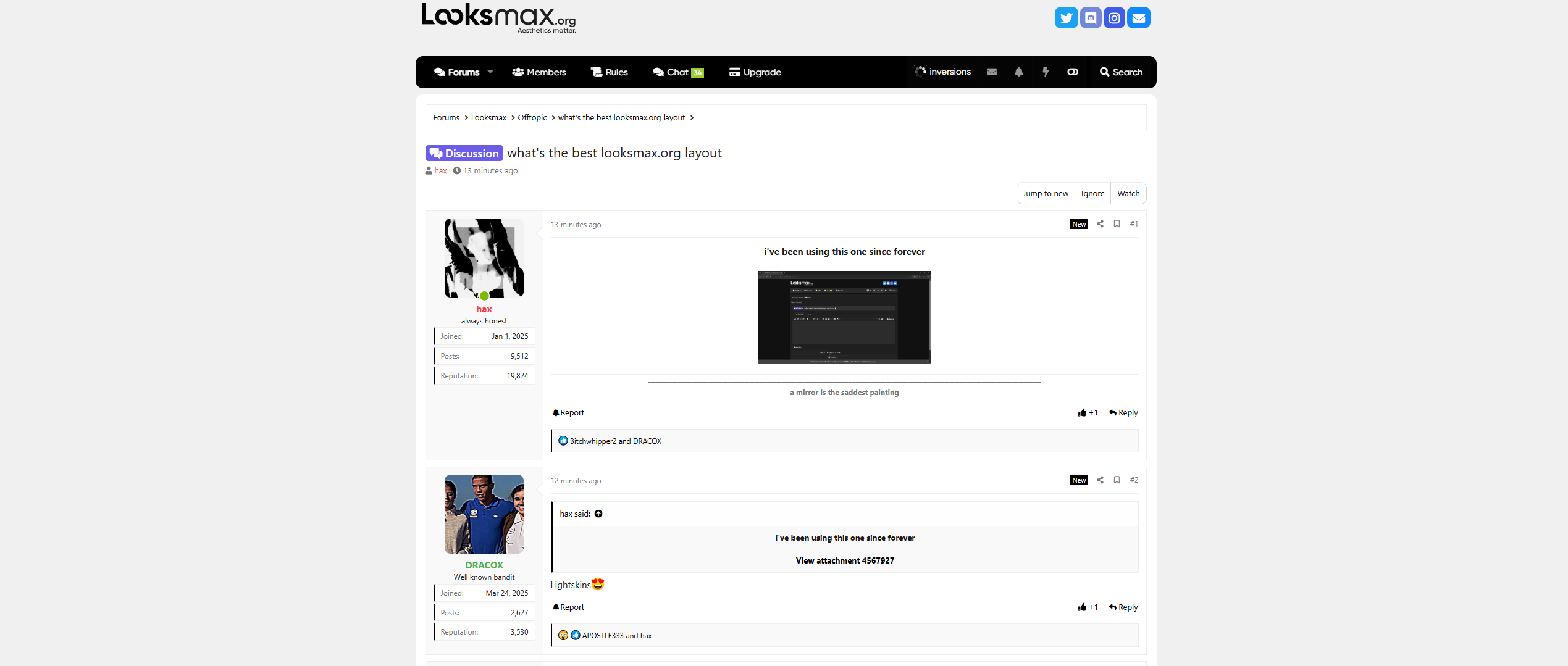Expand hax's quoted post arrow
The width and height of the screenshot is (1568, 666).
(x=598, y=514)
